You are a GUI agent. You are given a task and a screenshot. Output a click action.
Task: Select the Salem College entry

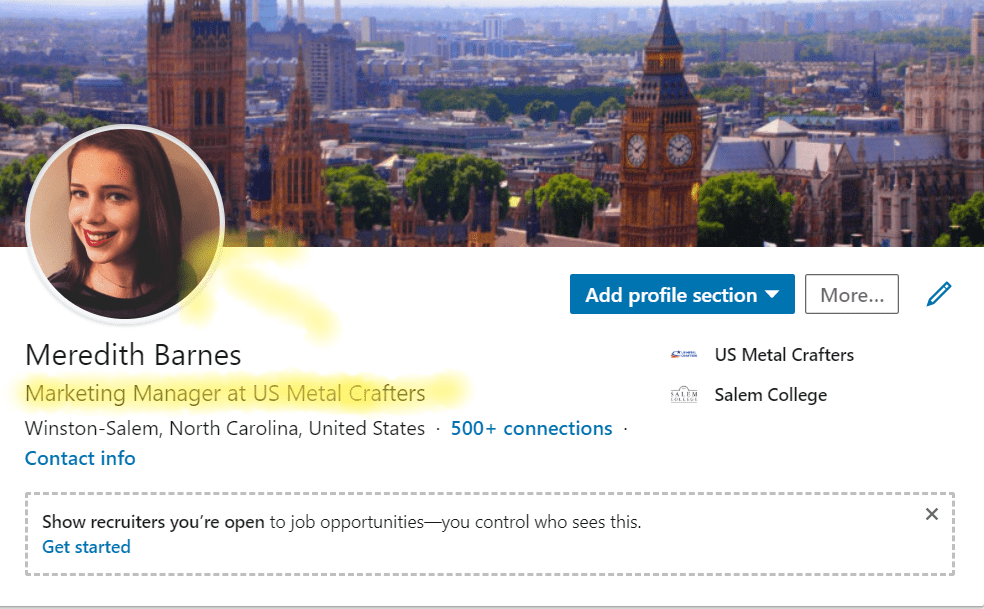[770, 394]
